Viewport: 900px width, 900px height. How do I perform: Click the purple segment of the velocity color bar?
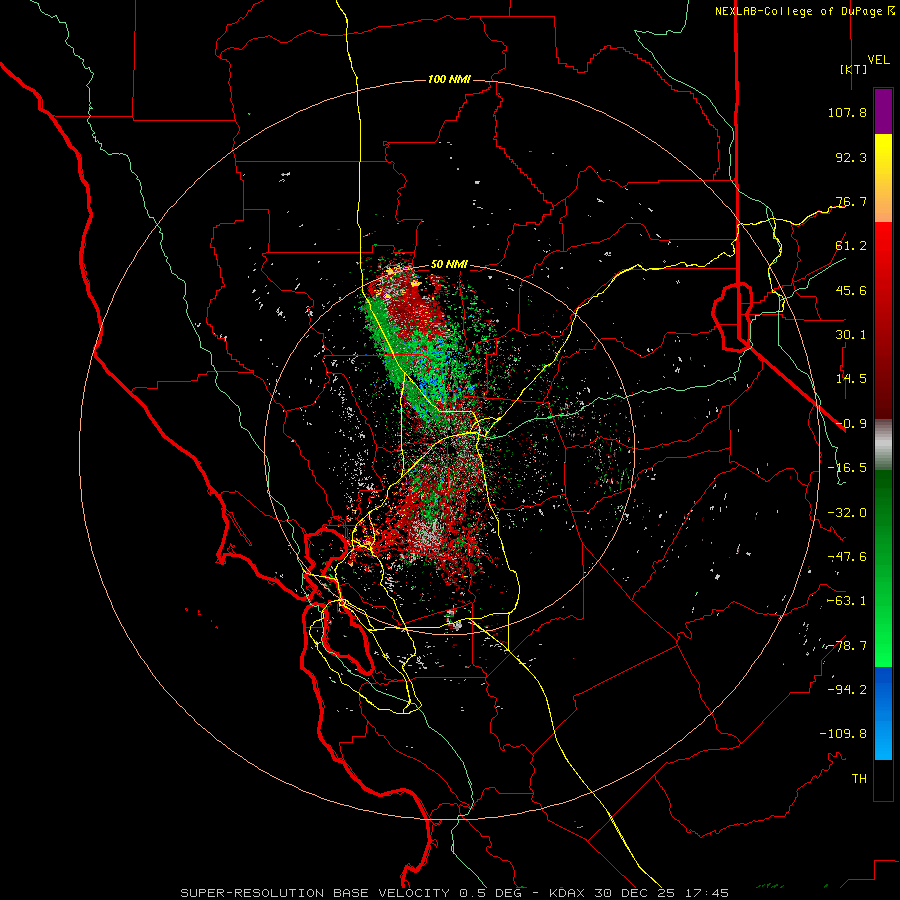[x=883, y=111]
